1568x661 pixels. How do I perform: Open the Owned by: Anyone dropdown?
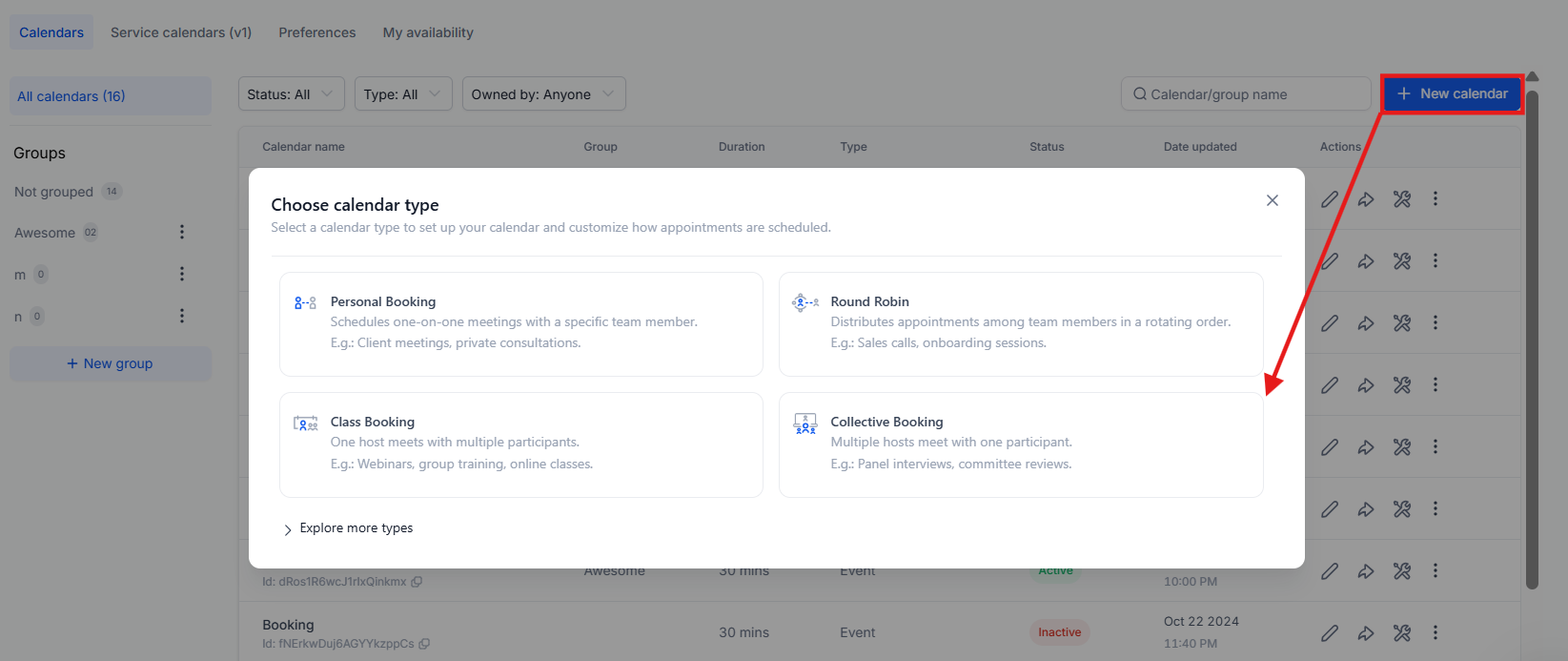(x=543, y=94)
